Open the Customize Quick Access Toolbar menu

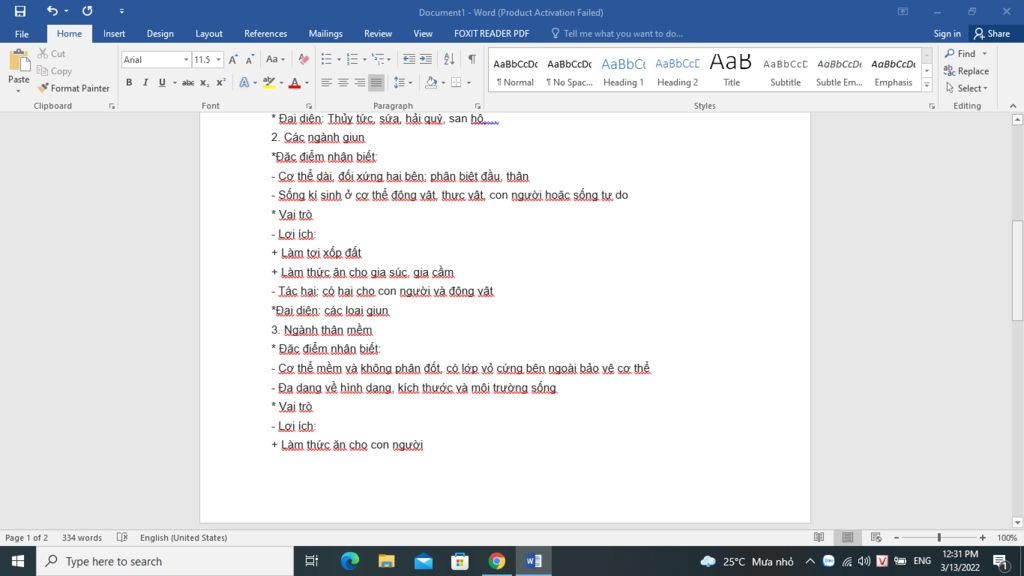(121, 11)
